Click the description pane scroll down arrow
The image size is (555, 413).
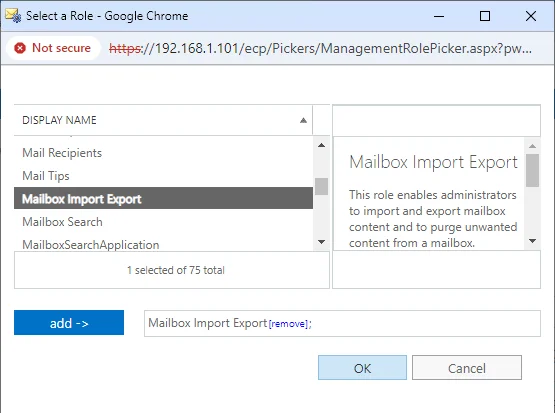tap(532, 241)
